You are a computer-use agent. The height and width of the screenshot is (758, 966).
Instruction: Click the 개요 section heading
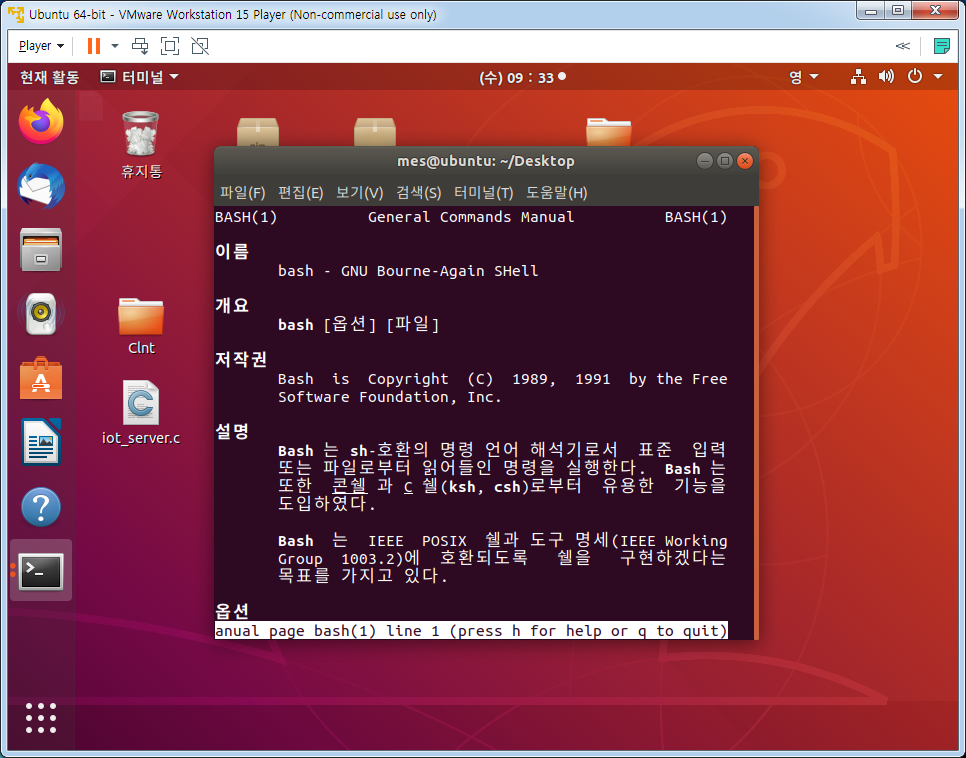coord(232,305)
